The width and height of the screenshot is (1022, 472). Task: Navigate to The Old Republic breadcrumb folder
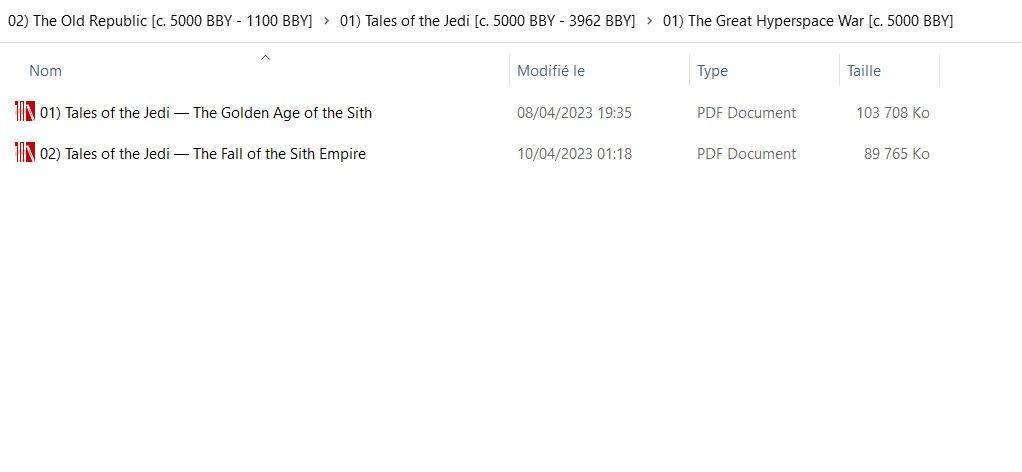pos(160,21)
